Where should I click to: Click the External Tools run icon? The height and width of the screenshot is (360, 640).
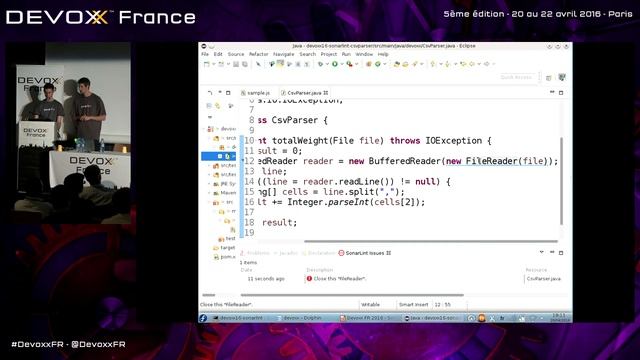349,64
